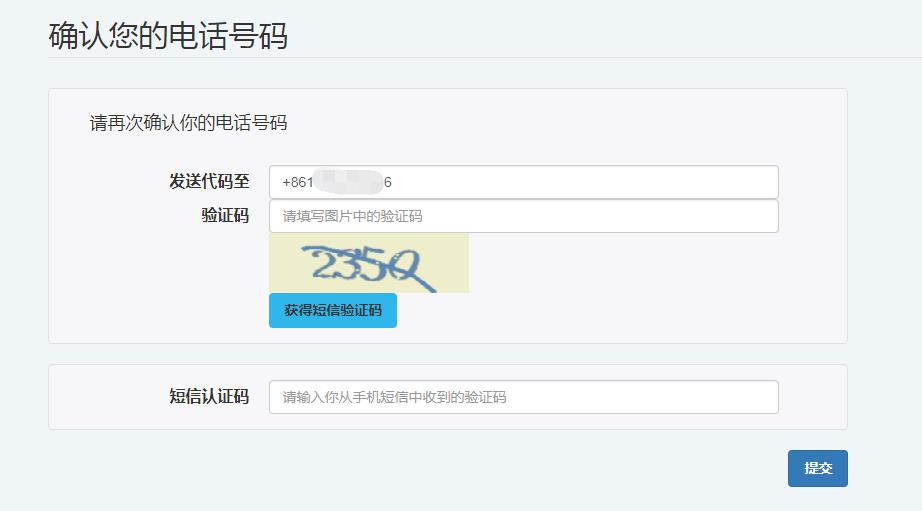Screen dimensions: 922x511
Task: Click the phone number field starting +861
Action: [524, 182]
